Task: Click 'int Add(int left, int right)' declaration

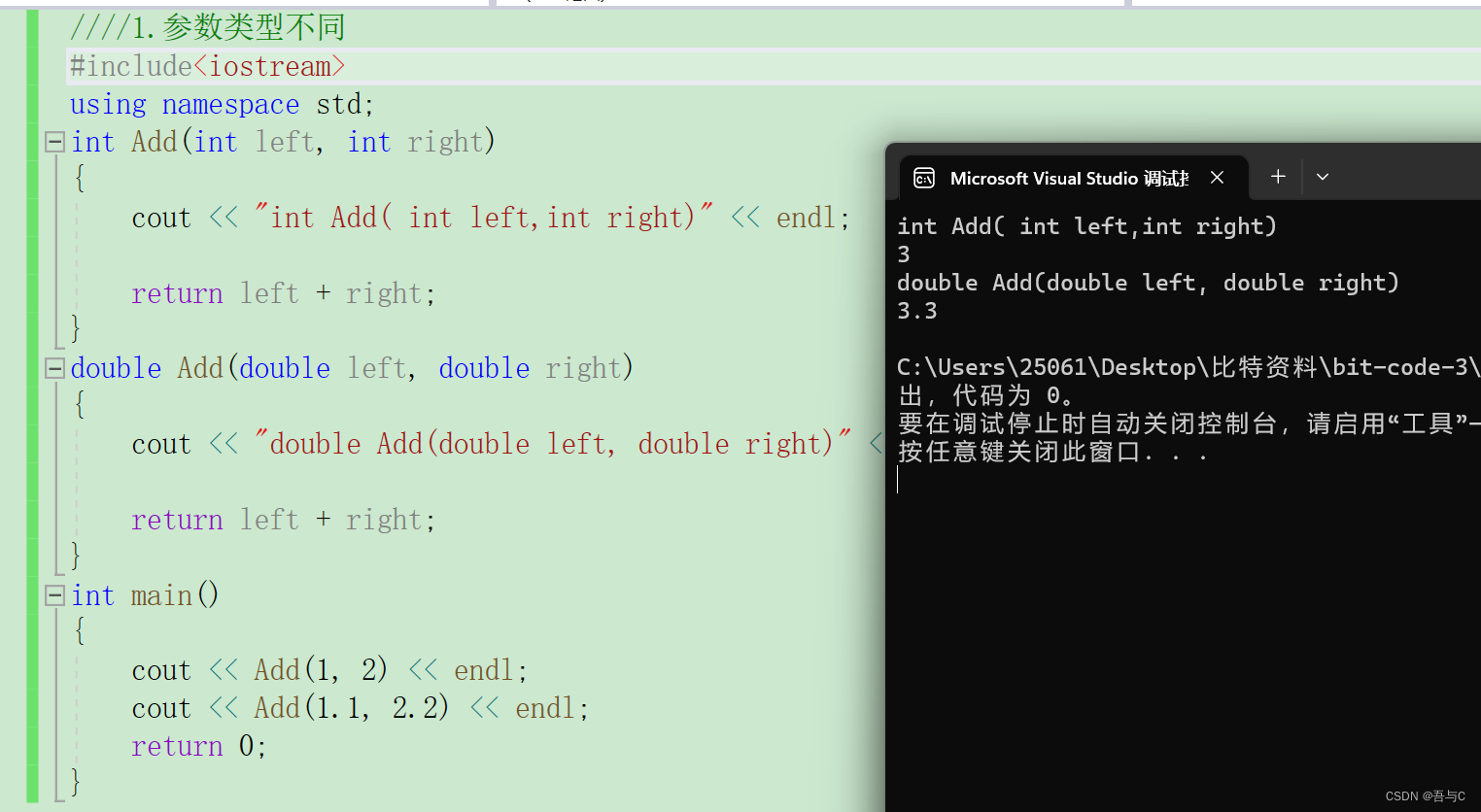Action: [x=283, y=142]
